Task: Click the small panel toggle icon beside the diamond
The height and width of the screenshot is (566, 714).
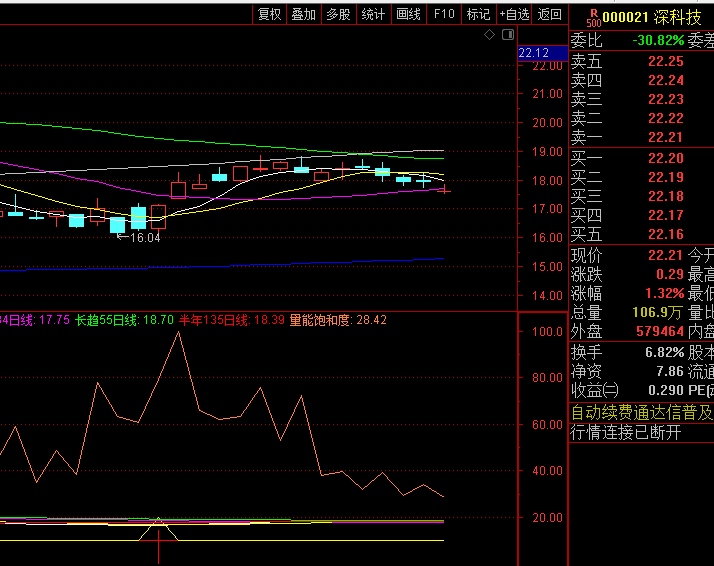Action: pos(505,34)
